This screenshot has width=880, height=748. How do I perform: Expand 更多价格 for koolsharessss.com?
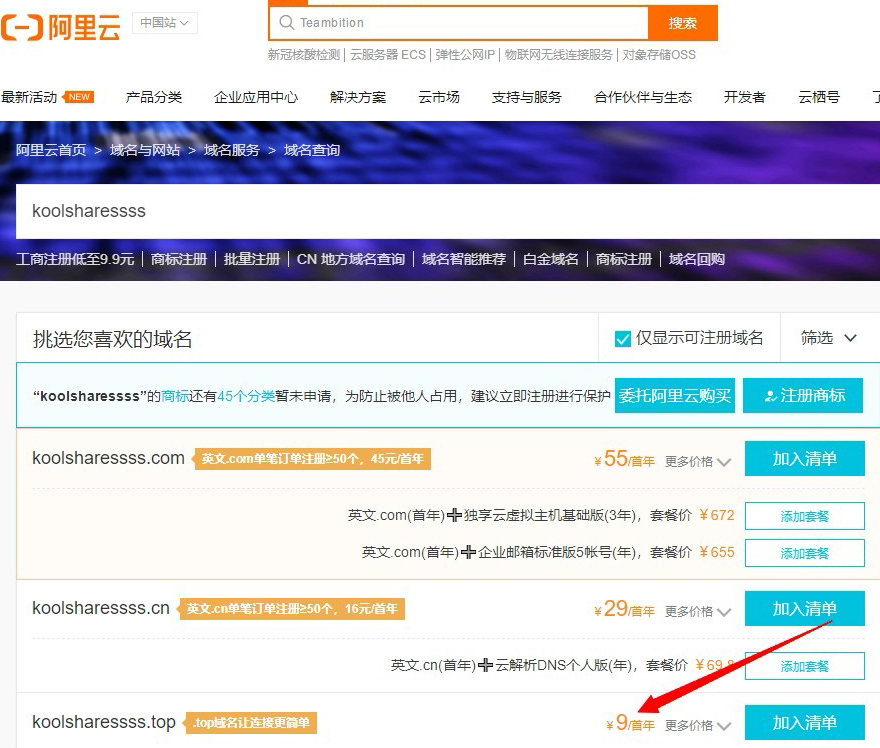(x=698, y=461)
